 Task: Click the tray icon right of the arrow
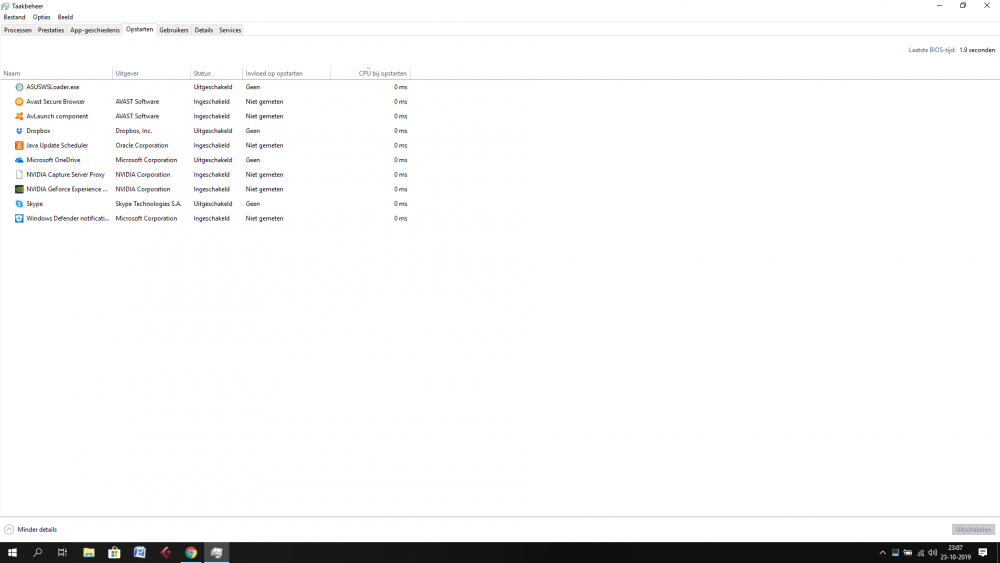[x=895, y=553]
